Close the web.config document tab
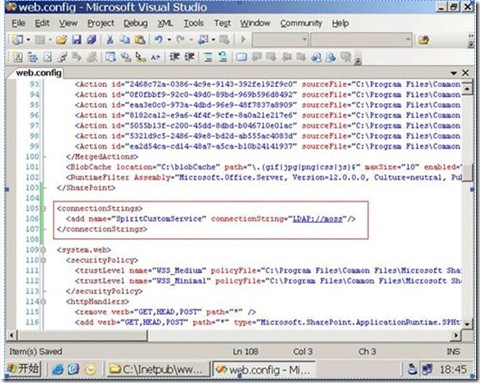This screenshot has width=480, height=383. [x=465, y=73]
